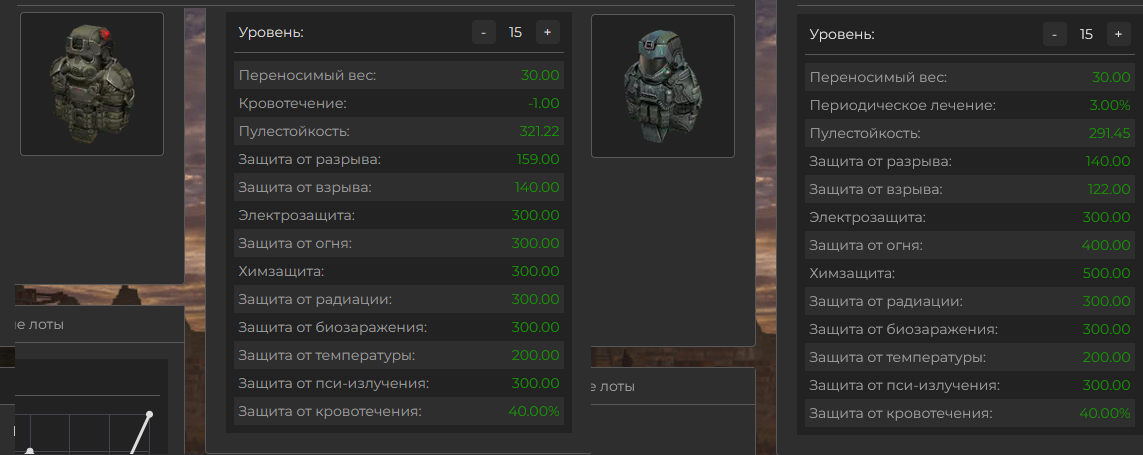Increase level in the left stats panel
This screenshot has width=1143, height=455.
click(x=547, y=32)
